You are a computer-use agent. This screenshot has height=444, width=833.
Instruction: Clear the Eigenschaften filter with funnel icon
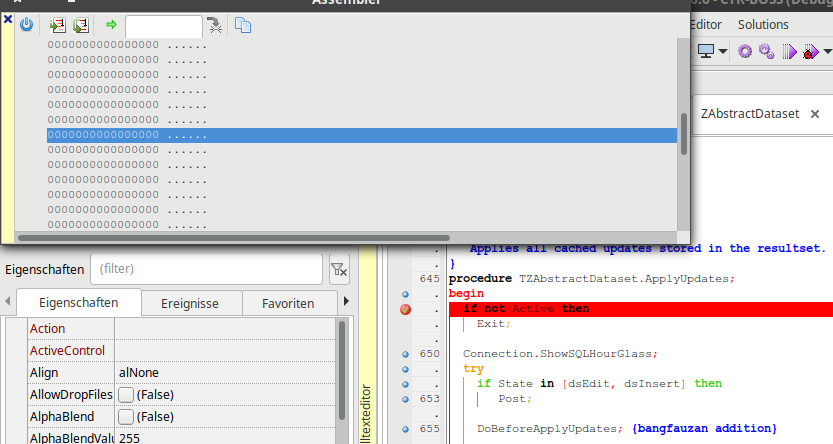(339, 269)
